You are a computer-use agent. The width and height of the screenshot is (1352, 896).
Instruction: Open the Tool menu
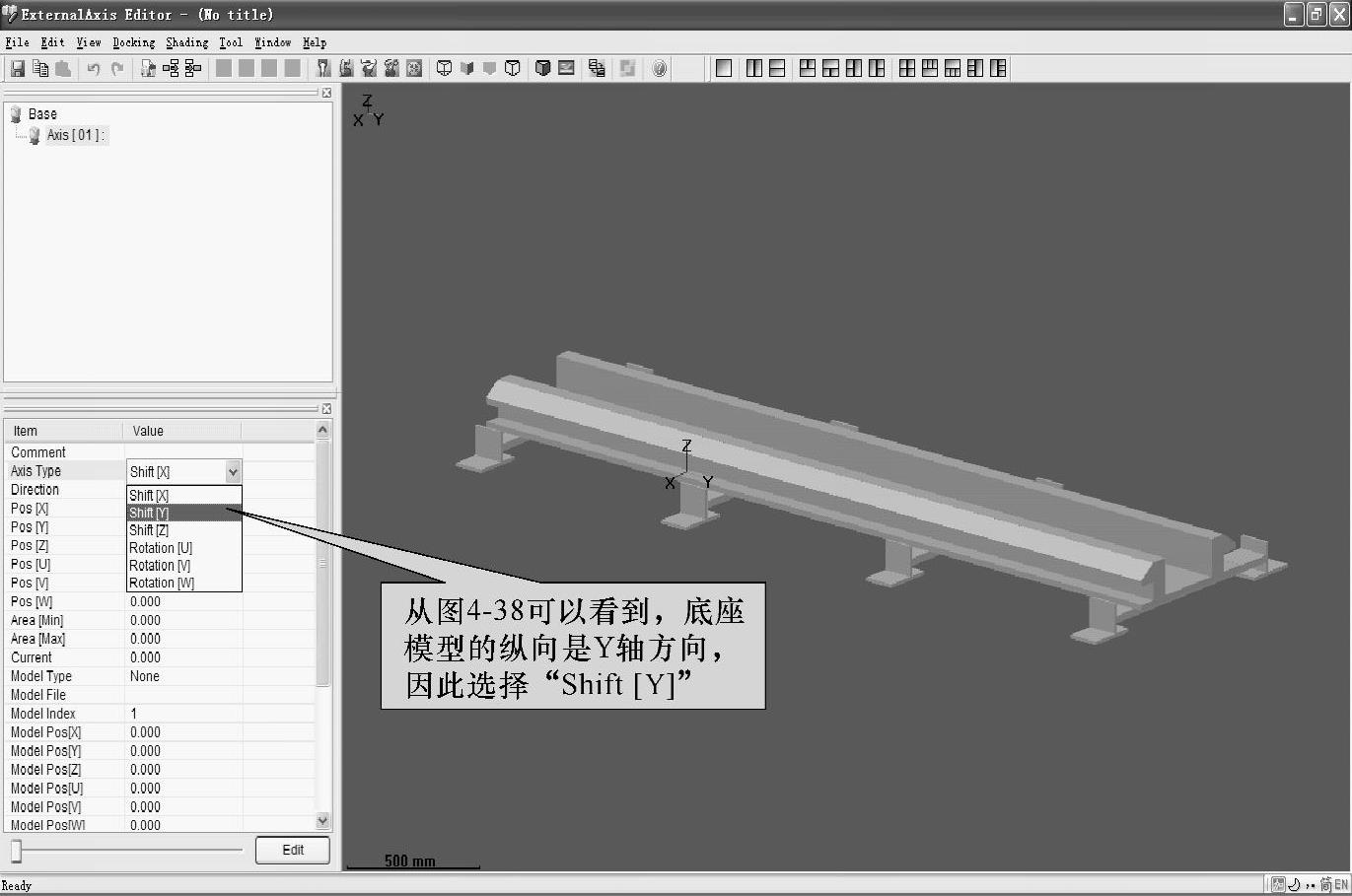(x=231, y=42)
